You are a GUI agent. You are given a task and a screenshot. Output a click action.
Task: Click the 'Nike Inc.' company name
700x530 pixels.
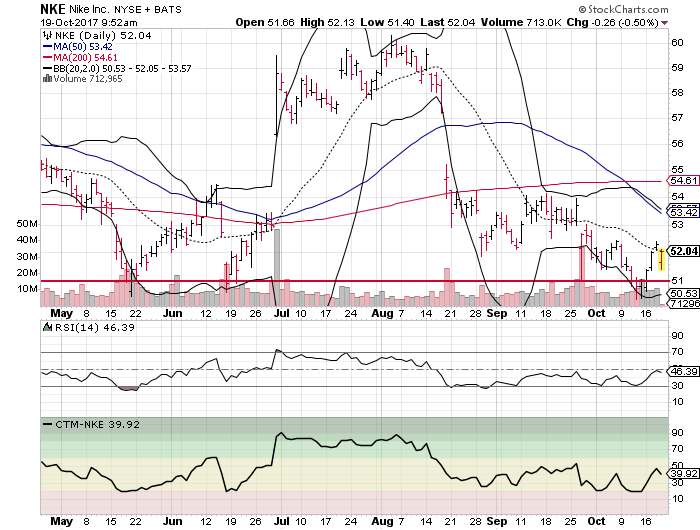point(90,9)
